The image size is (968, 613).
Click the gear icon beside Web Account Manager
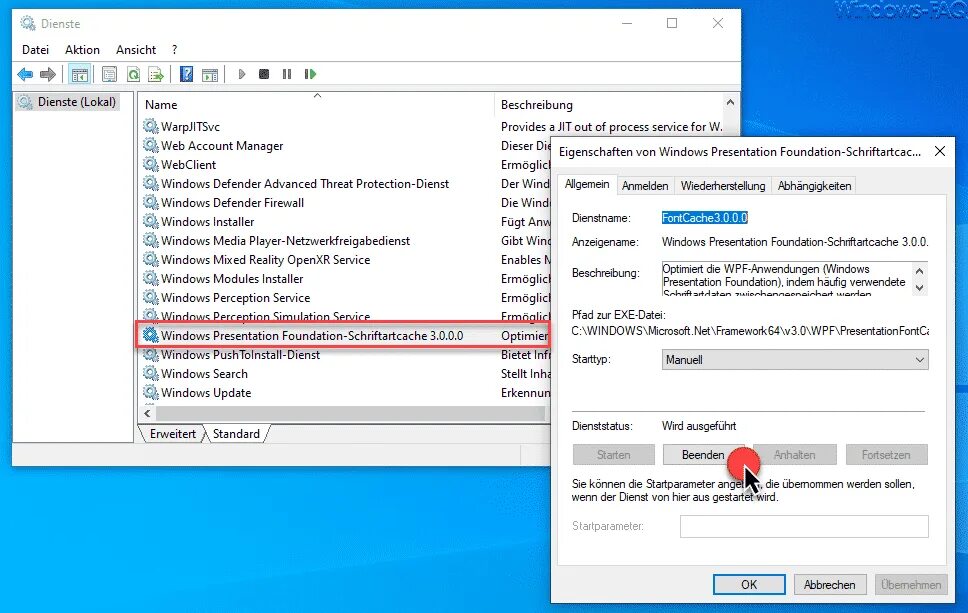tap(151, 146)
